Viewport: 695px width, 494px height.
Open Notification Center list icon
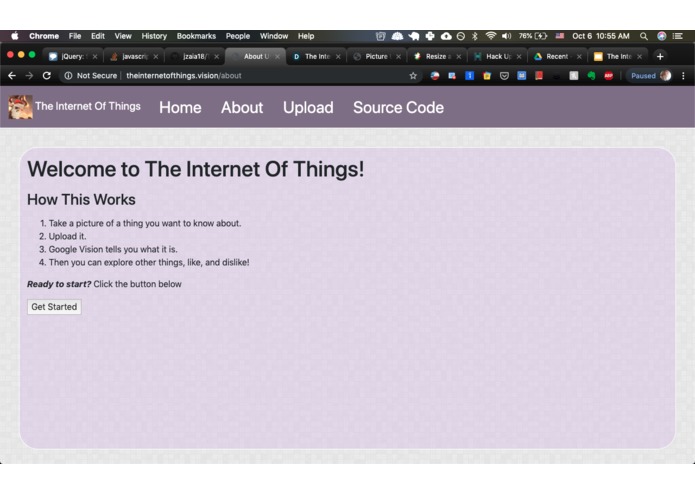(678, 36)
